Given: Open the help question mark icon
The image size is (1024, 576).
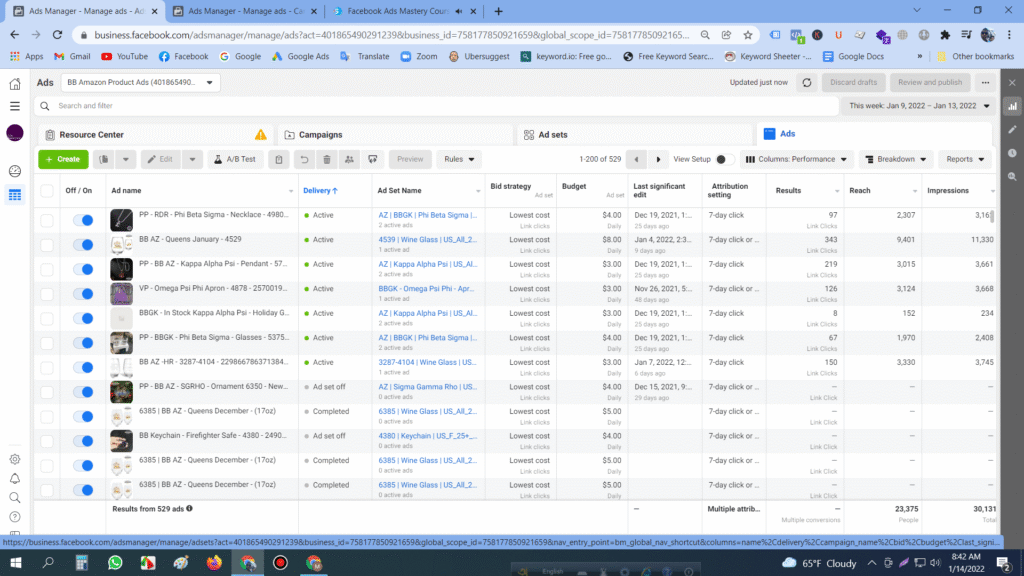Looking at the screenshot, I should (x=15, y=517).
